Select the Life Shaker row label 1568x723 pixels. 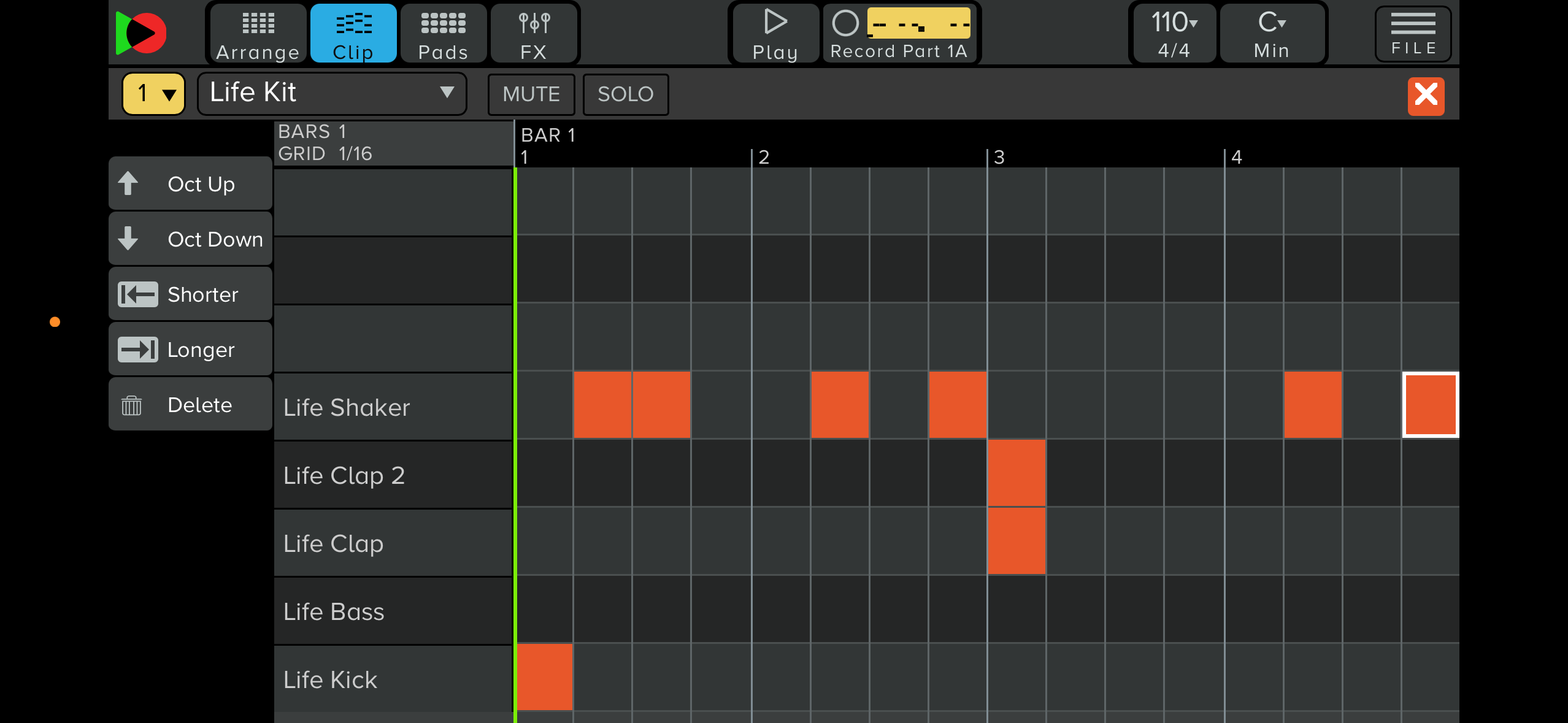click(393, 407)
